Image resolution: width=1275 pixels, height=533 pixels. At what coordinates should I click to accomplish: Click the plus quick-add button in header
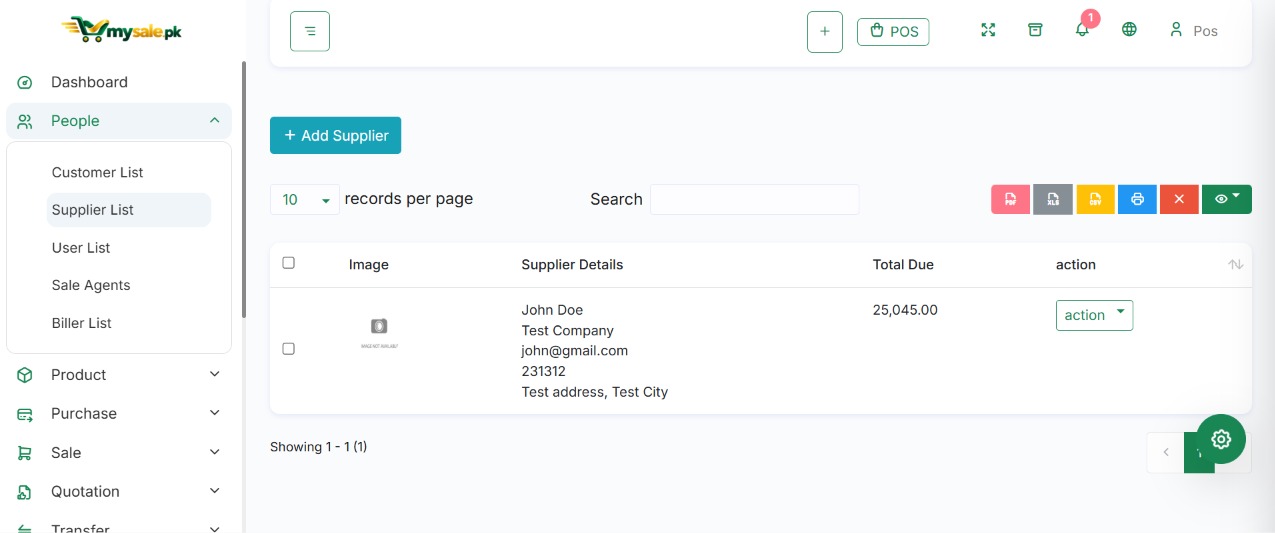(x=825, y=32)
